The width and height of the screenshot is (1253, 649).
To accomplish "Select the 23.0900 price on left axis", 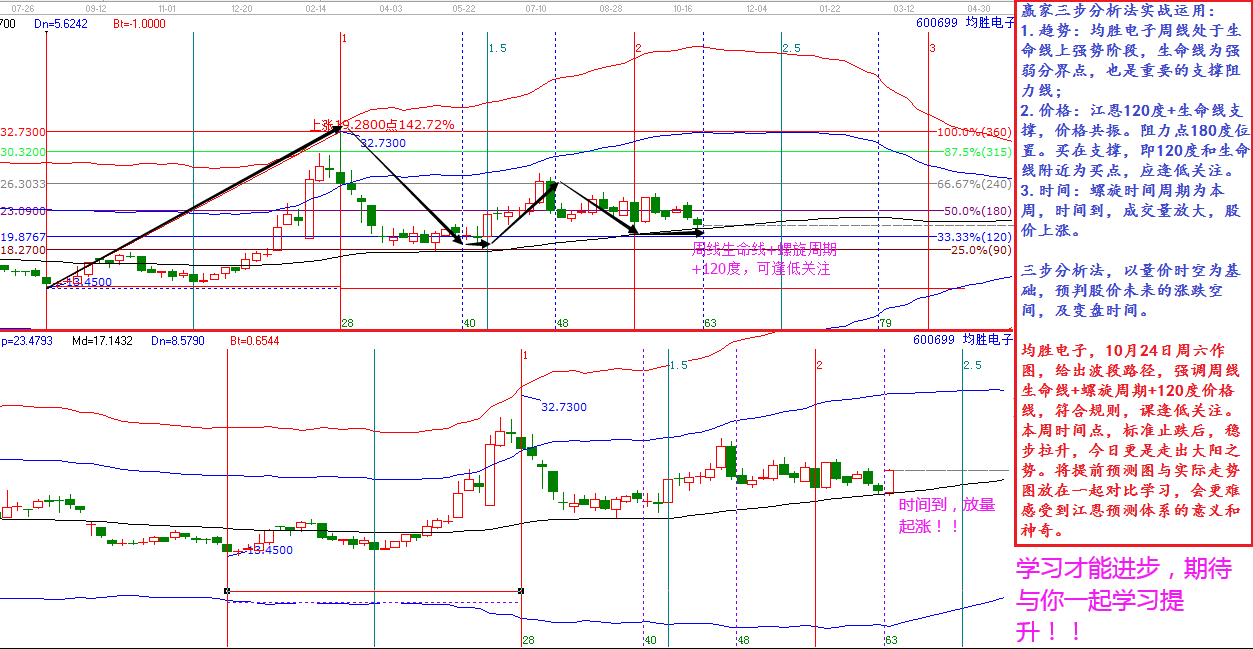I will coord(21,211).
